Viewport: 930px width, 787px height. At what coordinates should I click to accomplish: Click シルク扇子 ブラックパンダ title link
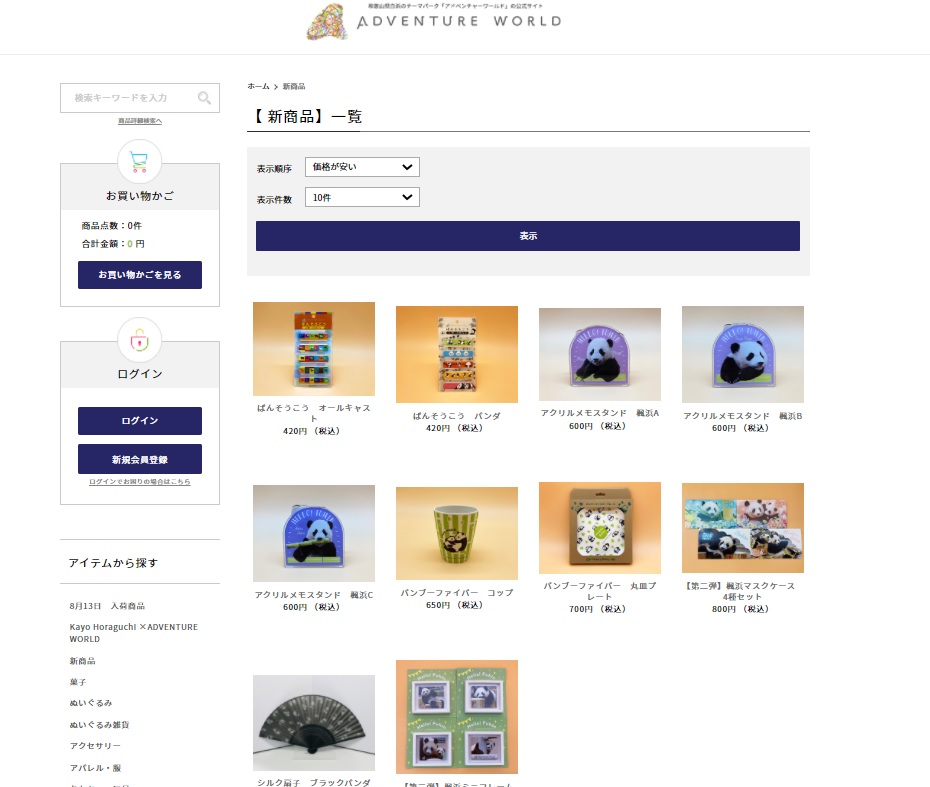pos(314,782)
